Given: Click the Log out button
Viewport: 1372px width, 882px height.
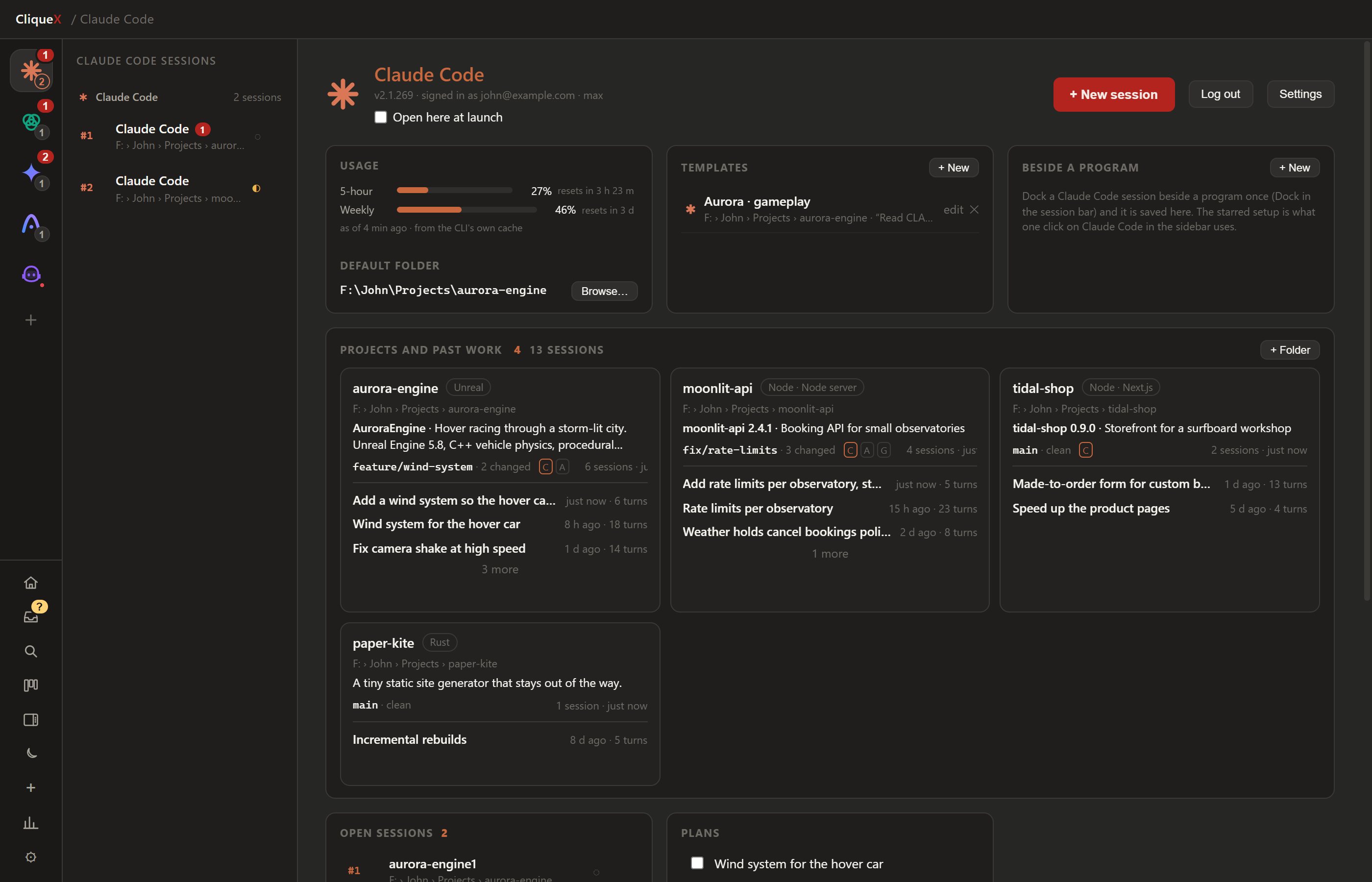Looking at the screenshot, I should pos(1220,94).
